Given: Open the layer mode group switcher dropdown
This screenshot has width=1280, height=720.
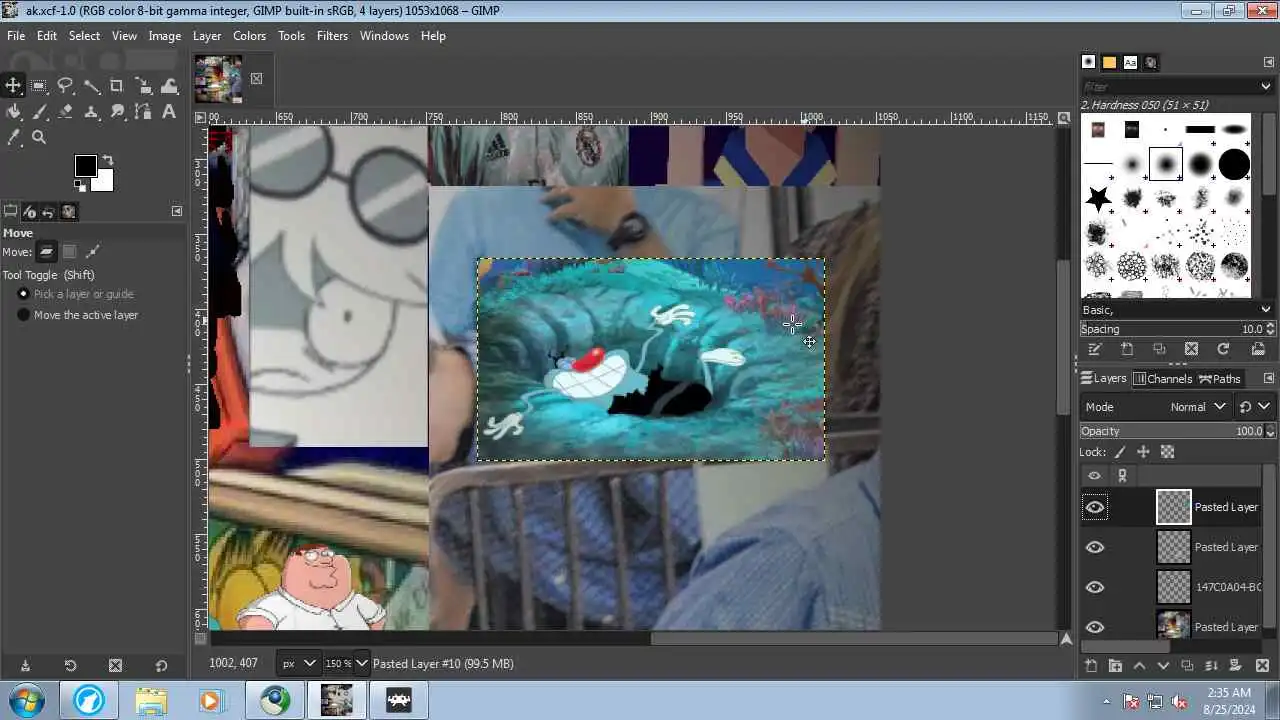Looking at the screenshot, I should [1254, 407].
